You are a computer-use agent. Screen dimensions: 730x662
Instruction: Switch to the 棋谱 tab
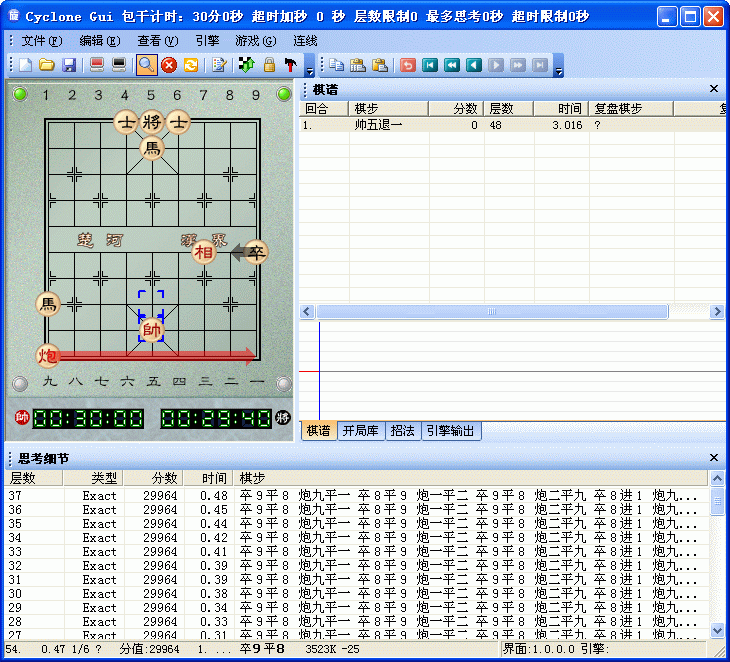point(319,431)
